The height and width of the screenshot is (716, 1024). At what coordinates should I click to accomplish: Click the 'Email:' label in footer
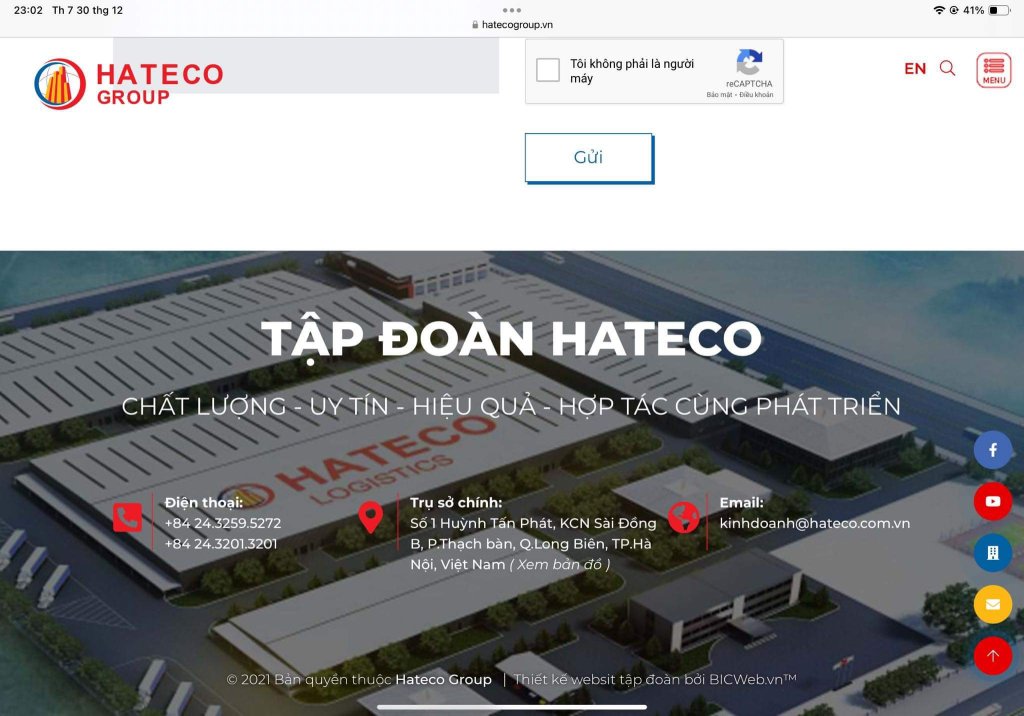pyautogui.click(x=741, y=502)
